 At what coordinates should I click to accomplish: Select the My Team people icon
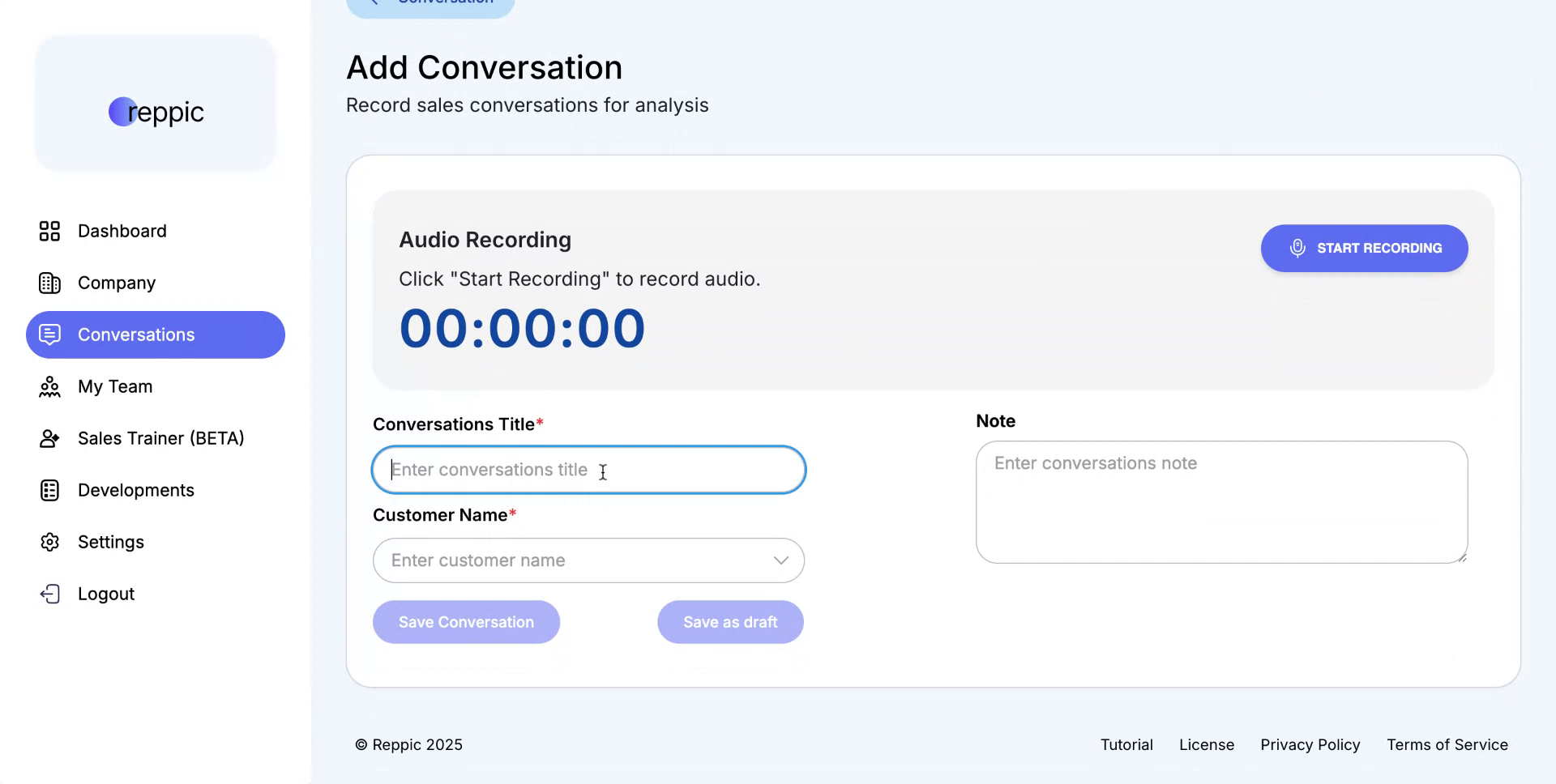point(49,386)
